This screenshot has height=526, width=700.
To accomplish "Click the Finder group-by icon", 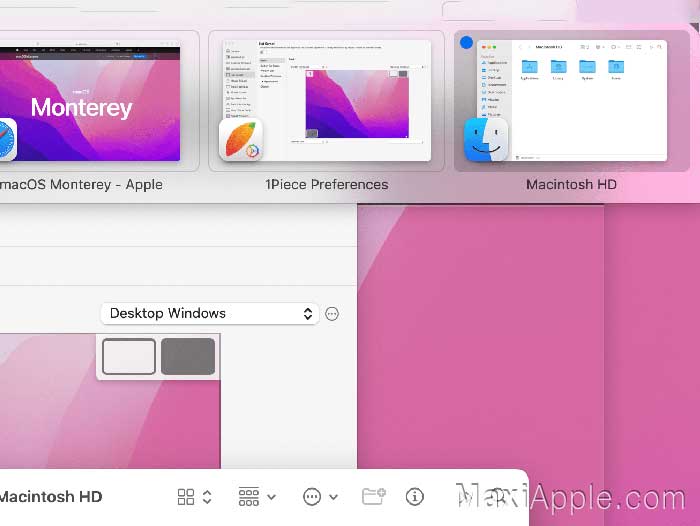I will pyautogui.click(x=249, y=497).
